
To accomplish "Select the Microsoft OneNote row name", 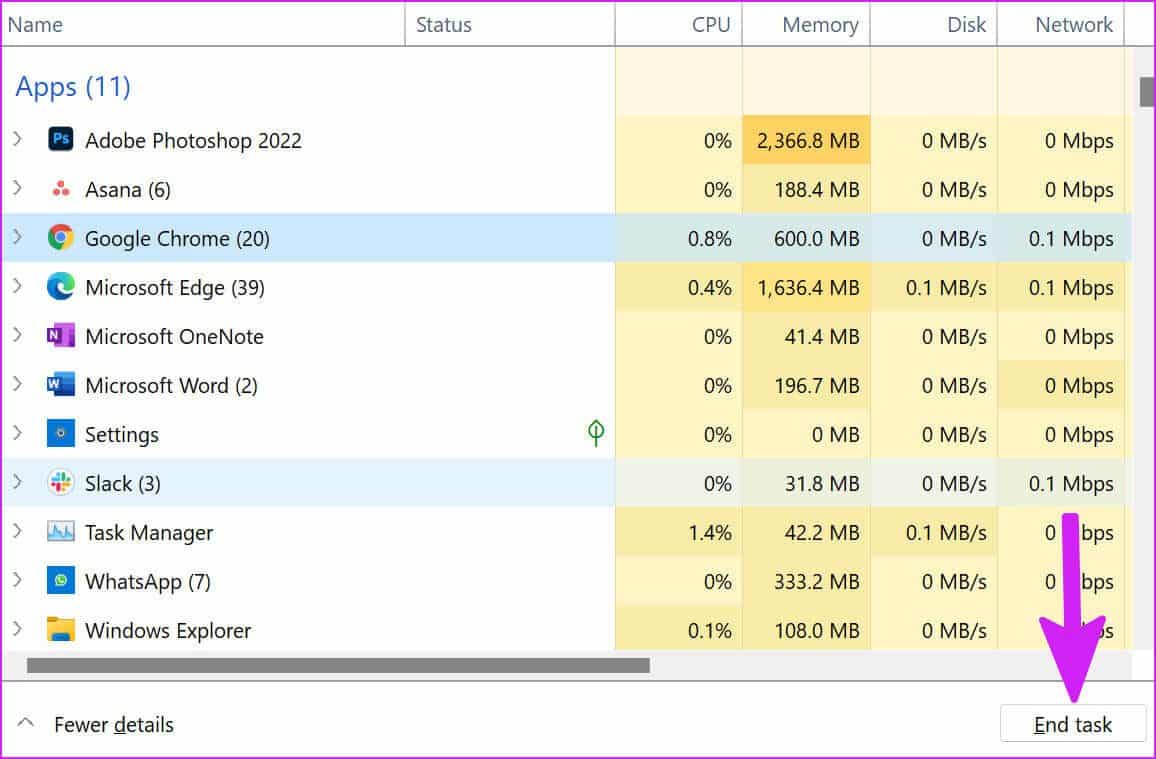I will [x=174, y=337].
